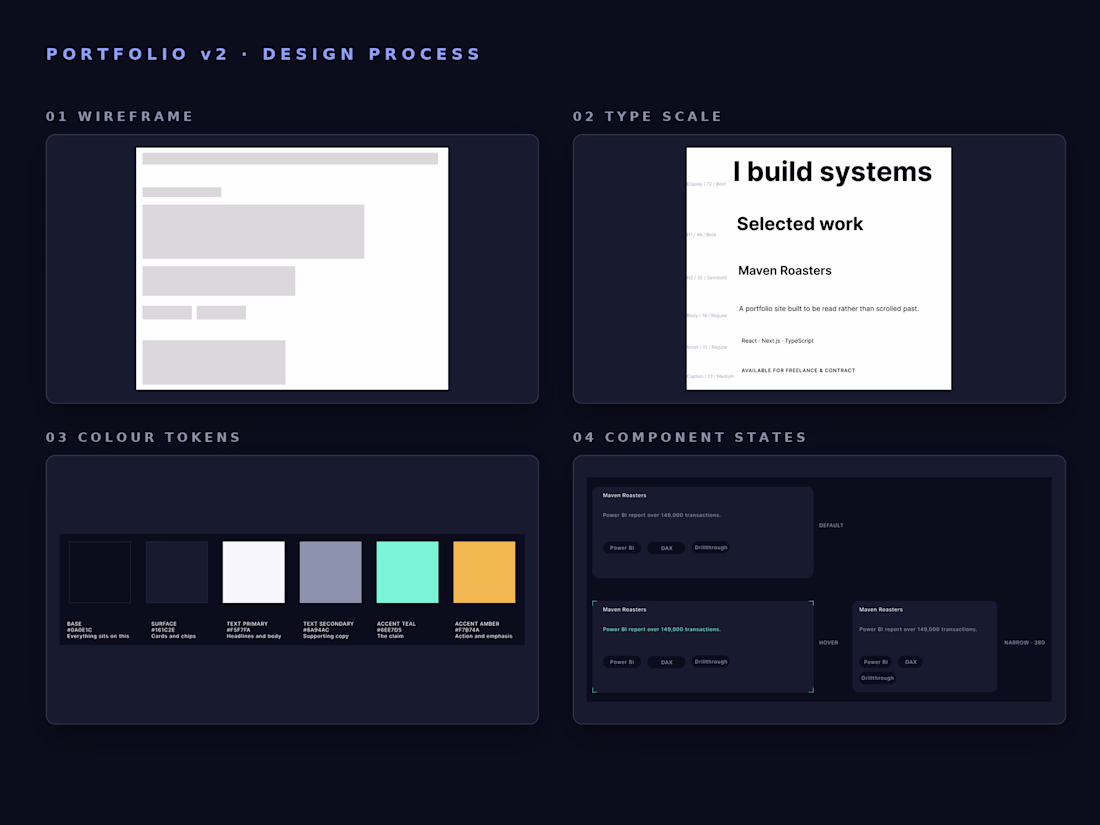Click the 'Power BI' chip in default card
The image size is (1100, 825).
pos(622,548)
